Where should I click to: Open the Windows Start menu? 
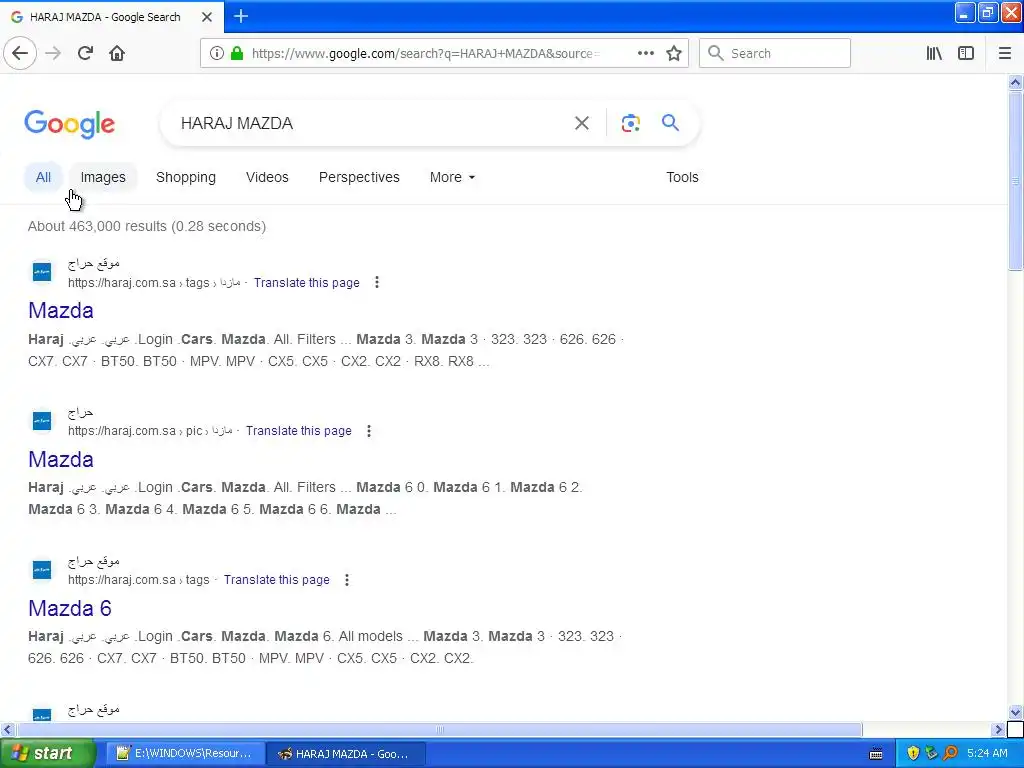(x=48, y=754)
